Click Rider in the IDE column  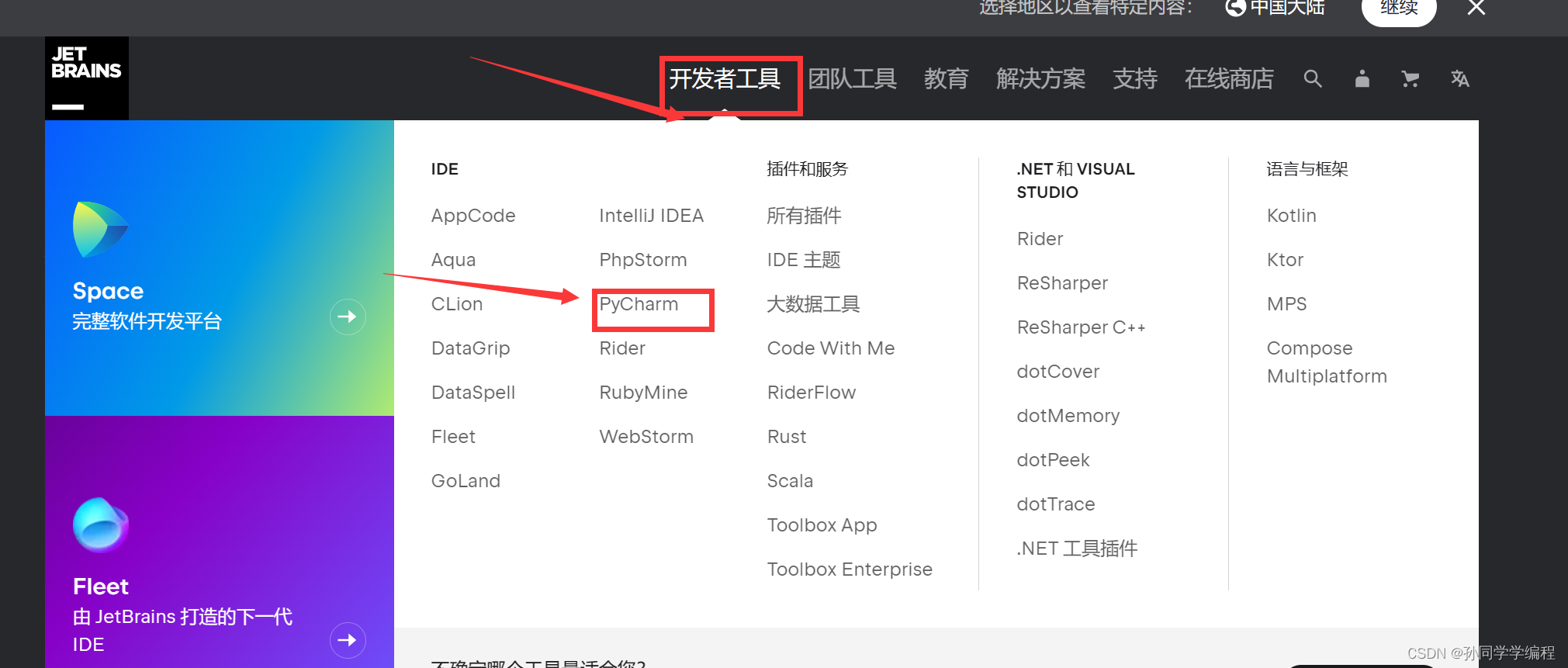tap(622, 348)
